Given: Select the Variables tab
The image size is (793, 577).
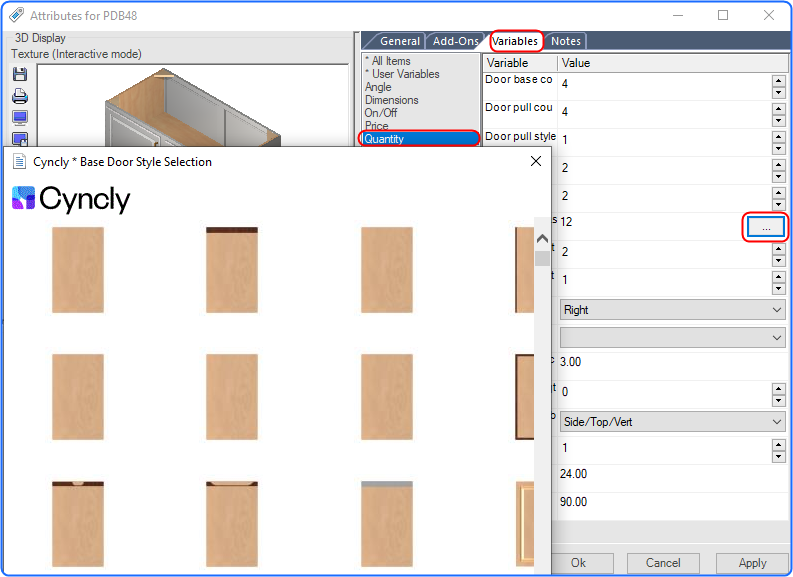Looking at the screenshot, I should tap(515, 41).
